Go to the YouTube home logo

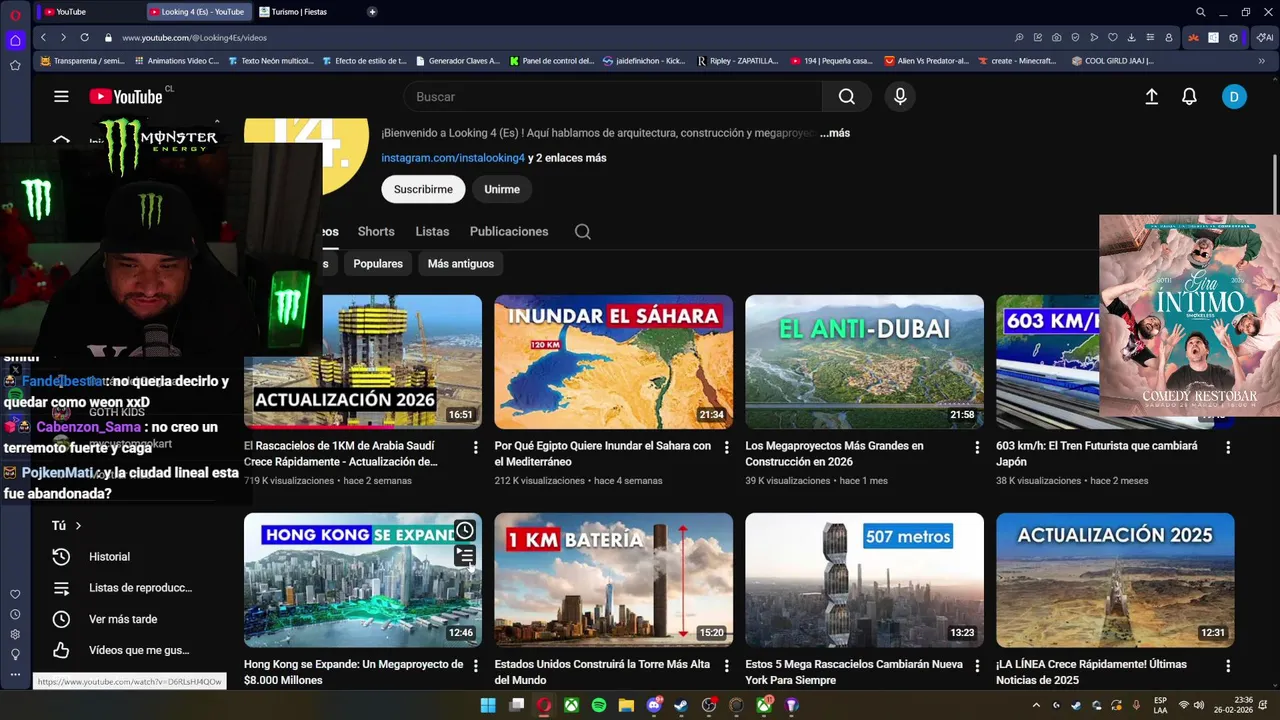(126, 97)
